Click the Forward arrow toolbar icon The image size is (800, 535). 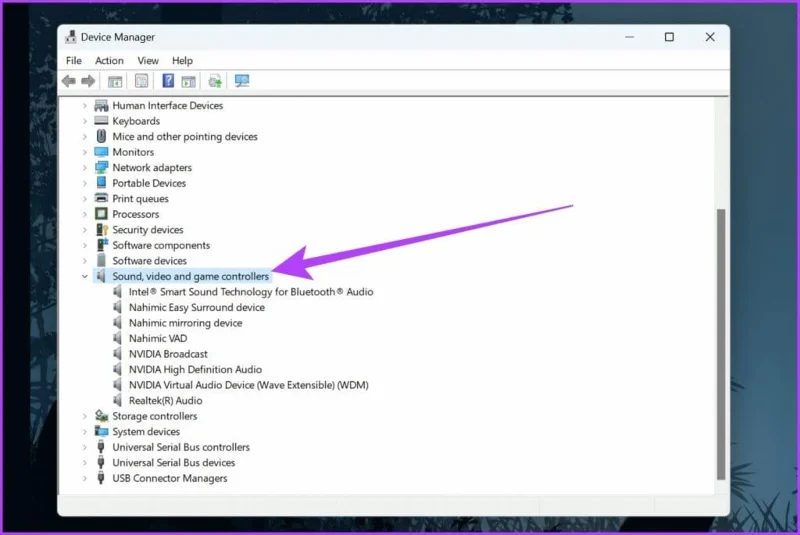[x=88, y=81]
